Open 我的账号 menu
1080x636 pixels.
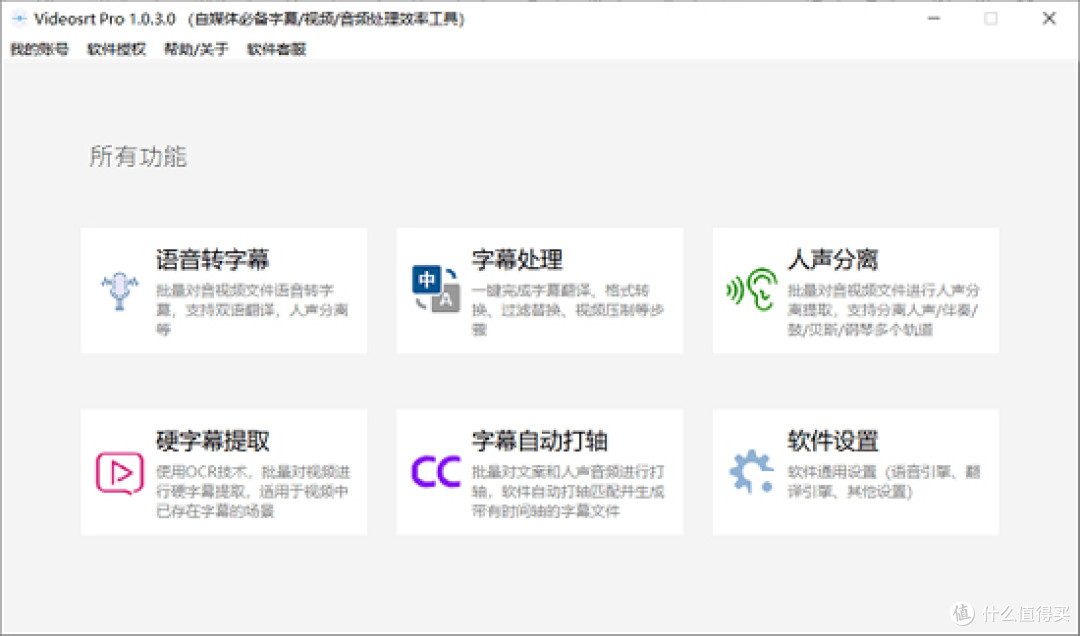click(39, 49)
